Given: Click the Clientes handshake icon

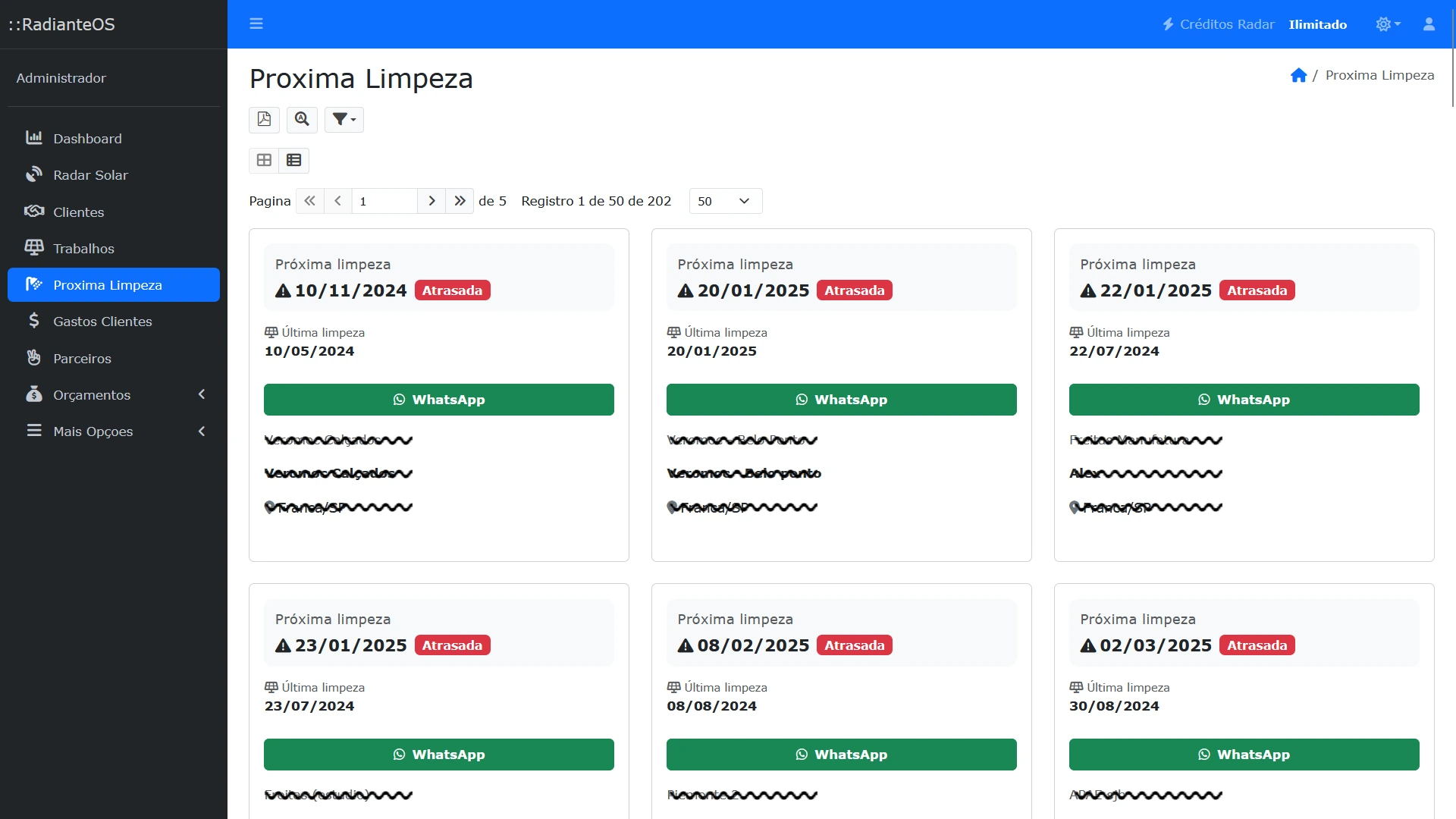Looking at the screenshot, I should (x=34, y=211).
